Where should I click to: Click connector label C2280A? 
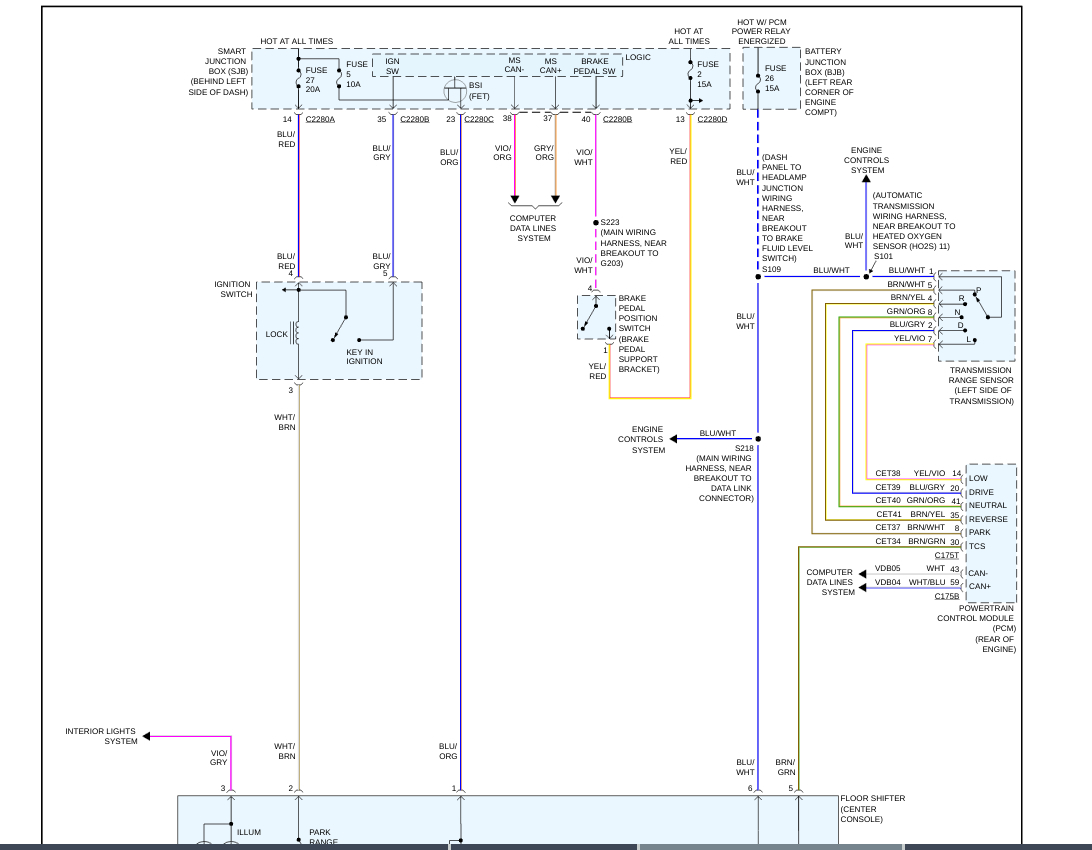click(320, 119)
